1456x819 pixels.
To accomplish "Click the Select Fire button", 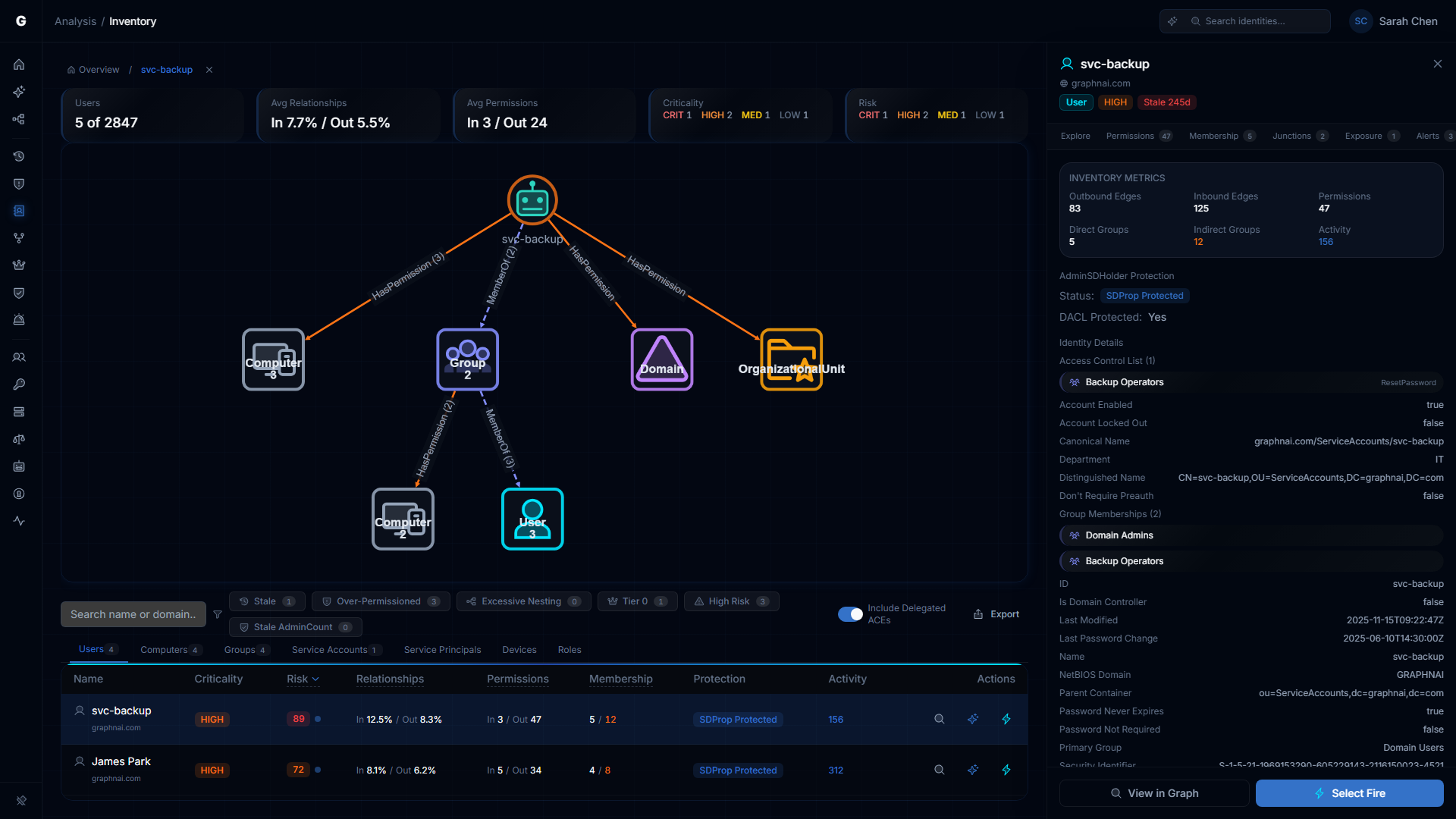I will tap(1350, 793).
